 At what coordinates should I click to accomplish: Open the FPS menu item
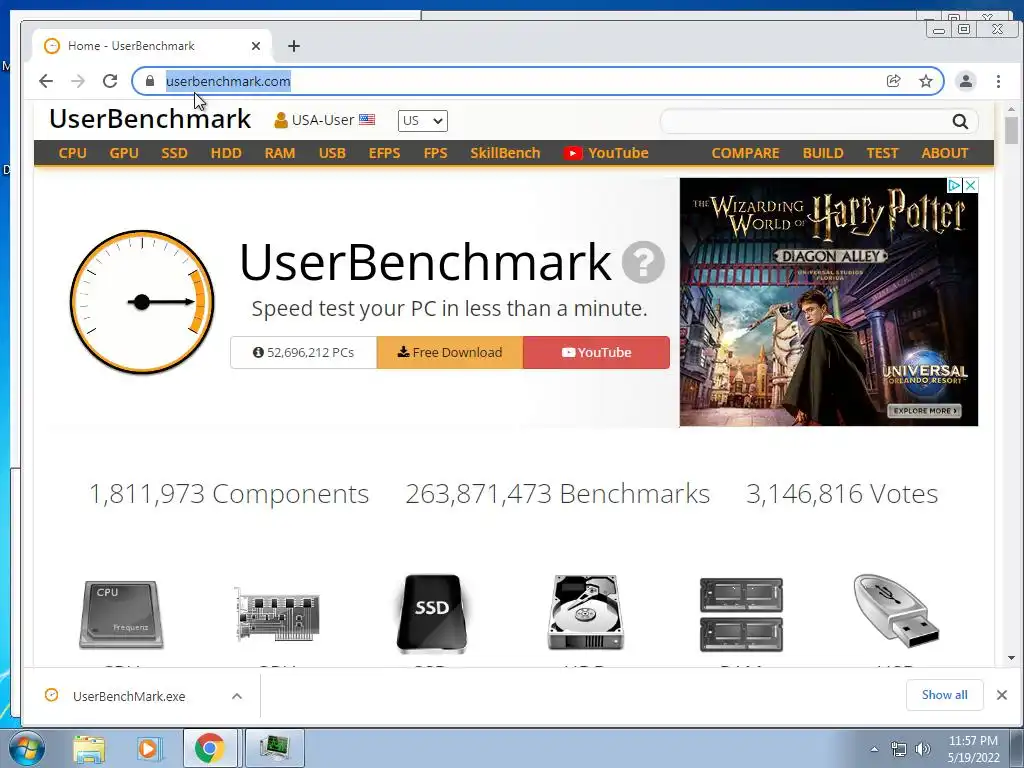[x=435, y=153]
